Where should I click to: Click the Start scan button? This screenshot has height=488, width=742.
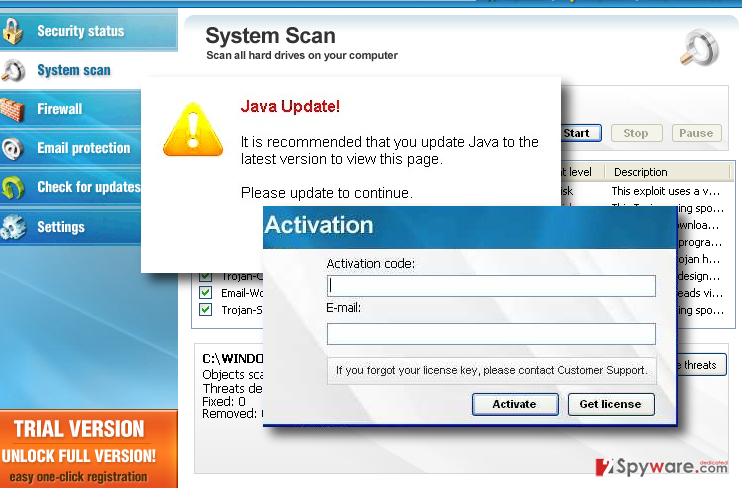click(581, 133)
